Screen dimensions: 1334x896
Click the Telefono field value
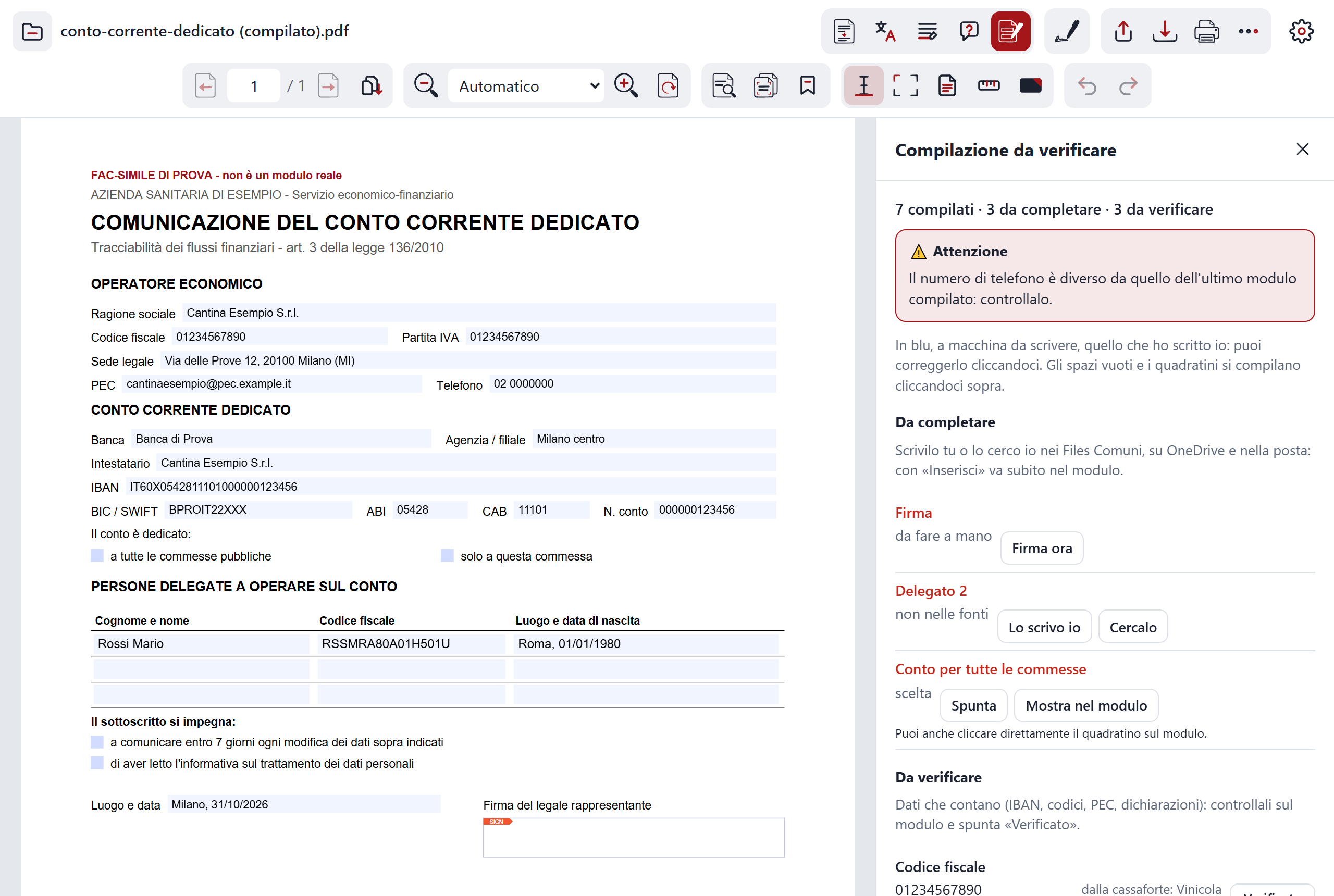[632, 383]
